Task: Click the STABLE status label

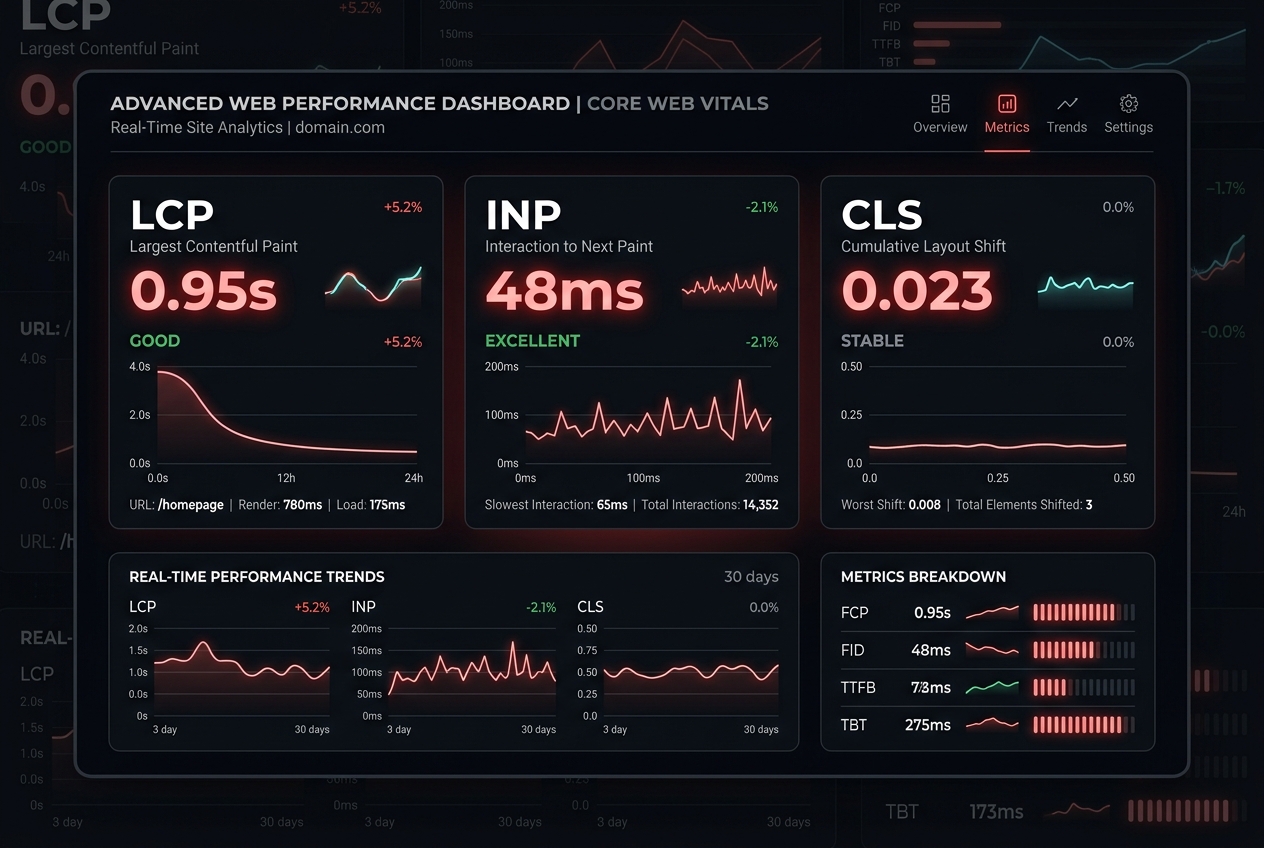Action: 872,341
